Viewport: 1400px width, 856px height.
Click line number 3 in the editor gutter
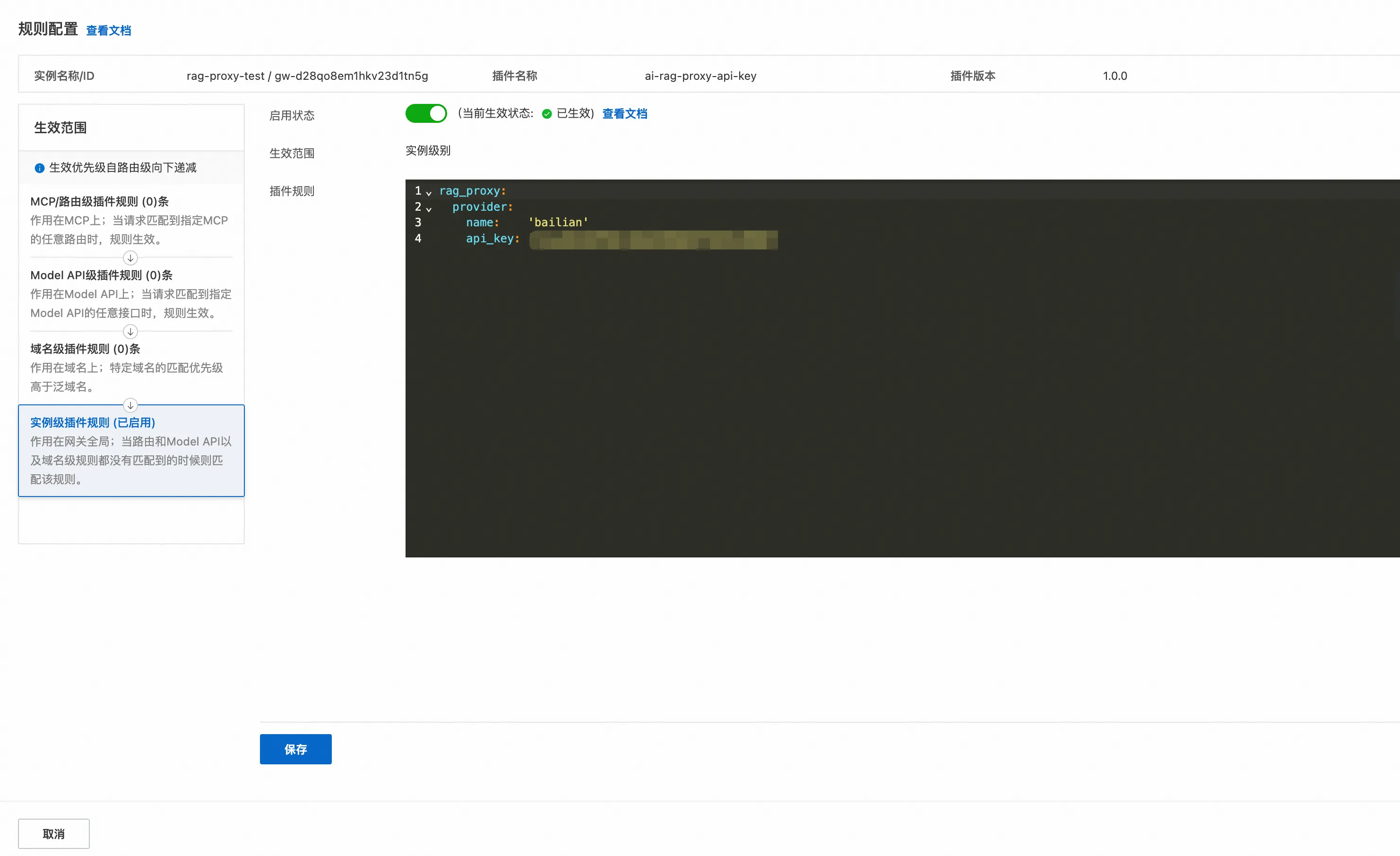coord(418,223)
